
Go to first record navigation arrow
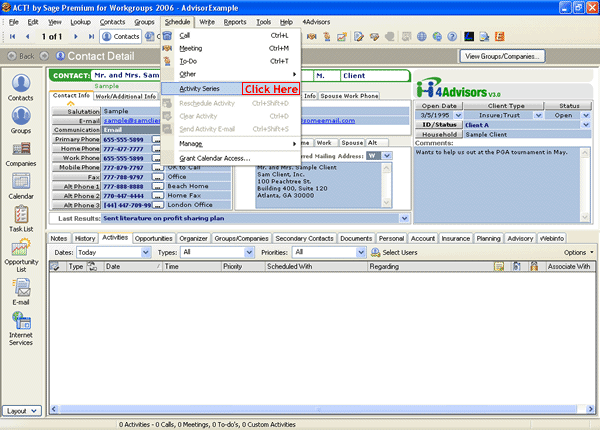click(12, 36)
